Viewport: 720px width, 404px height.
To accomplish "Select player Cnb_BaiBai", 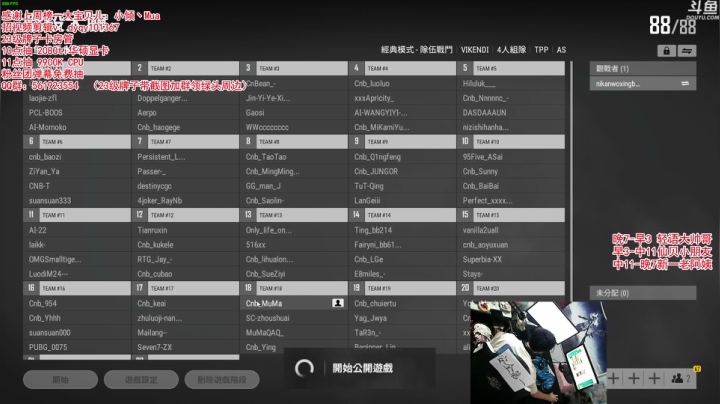I will (511, 186).
